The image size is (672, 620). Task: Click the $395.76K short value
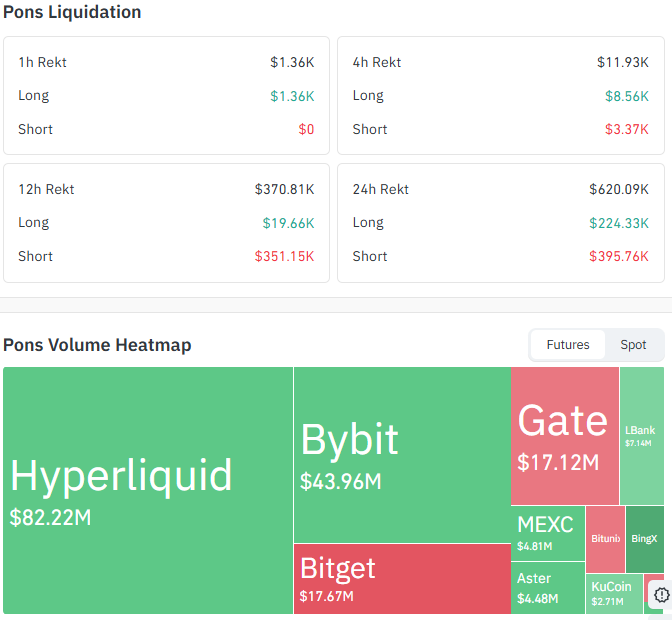(619, 256)
